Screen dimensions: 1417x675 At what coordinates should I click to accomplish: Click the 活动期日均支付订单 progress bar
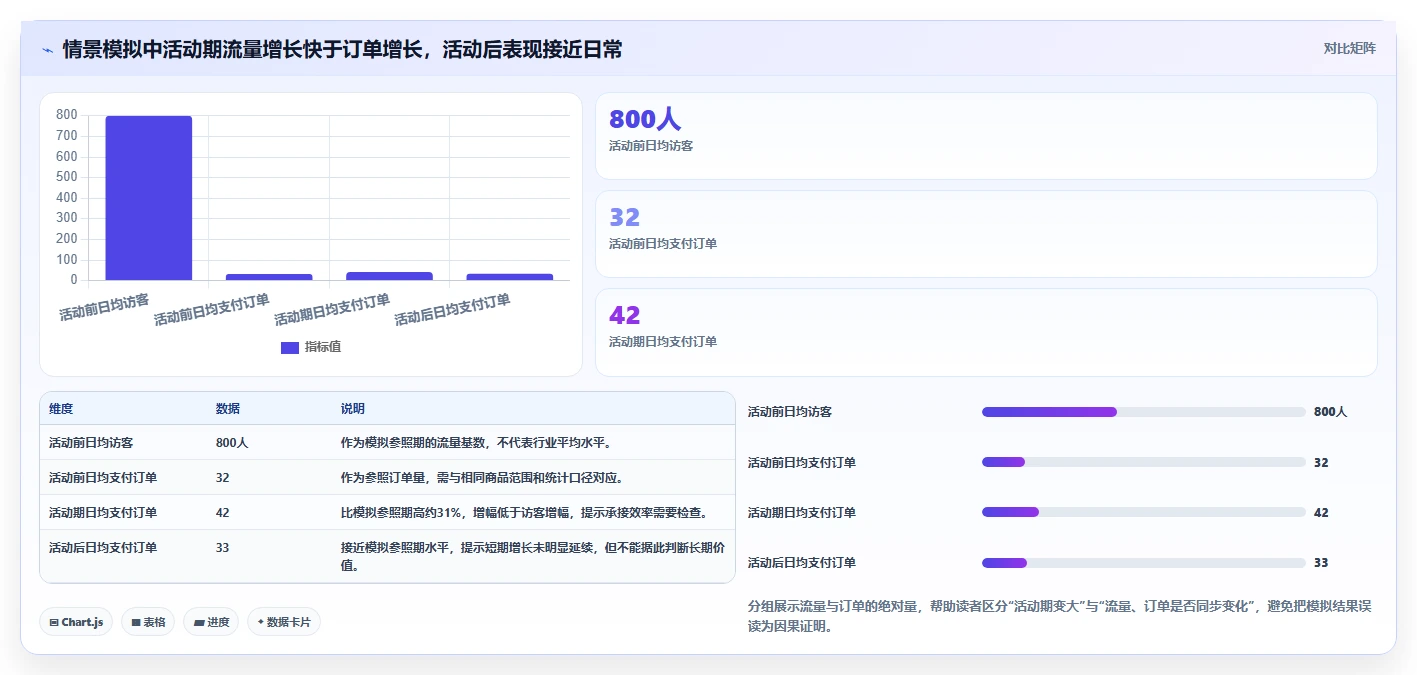click(x=1144, y=512)
